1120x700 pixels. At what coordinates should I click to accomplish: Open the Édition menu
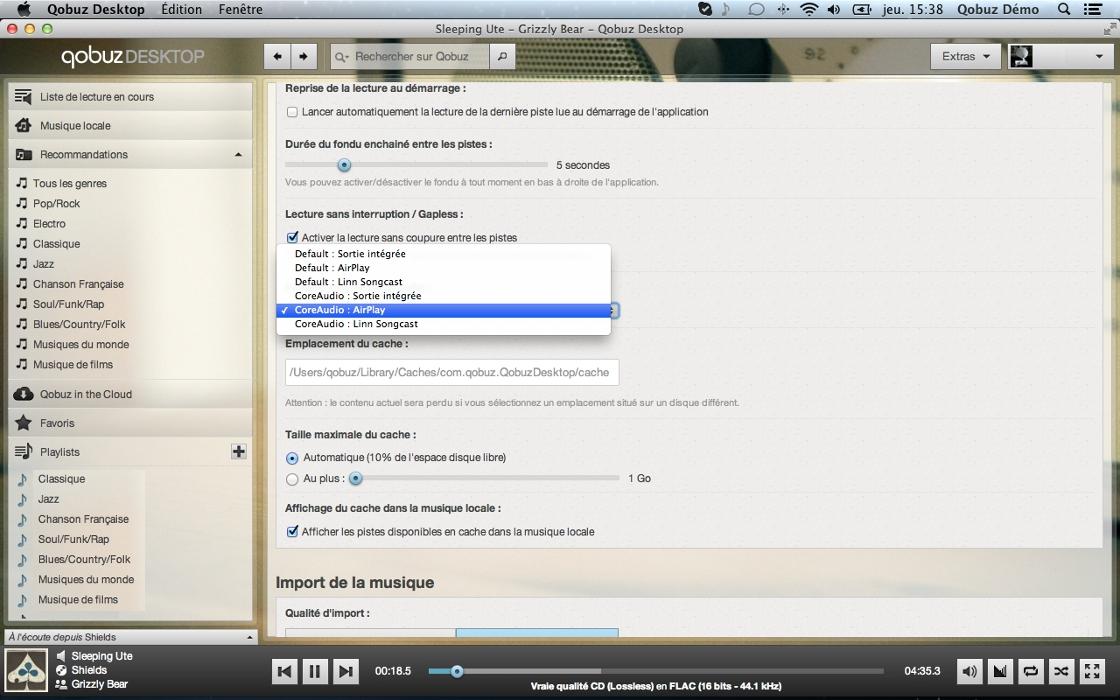coord(181,9)
